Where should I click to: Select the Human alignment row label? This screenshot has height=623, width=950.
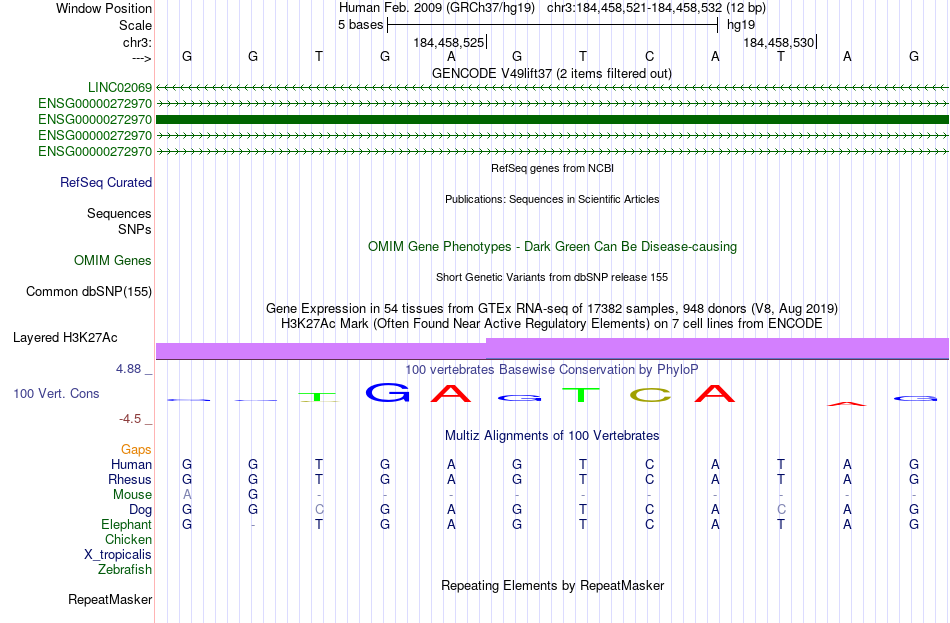[x=131, y=465]
